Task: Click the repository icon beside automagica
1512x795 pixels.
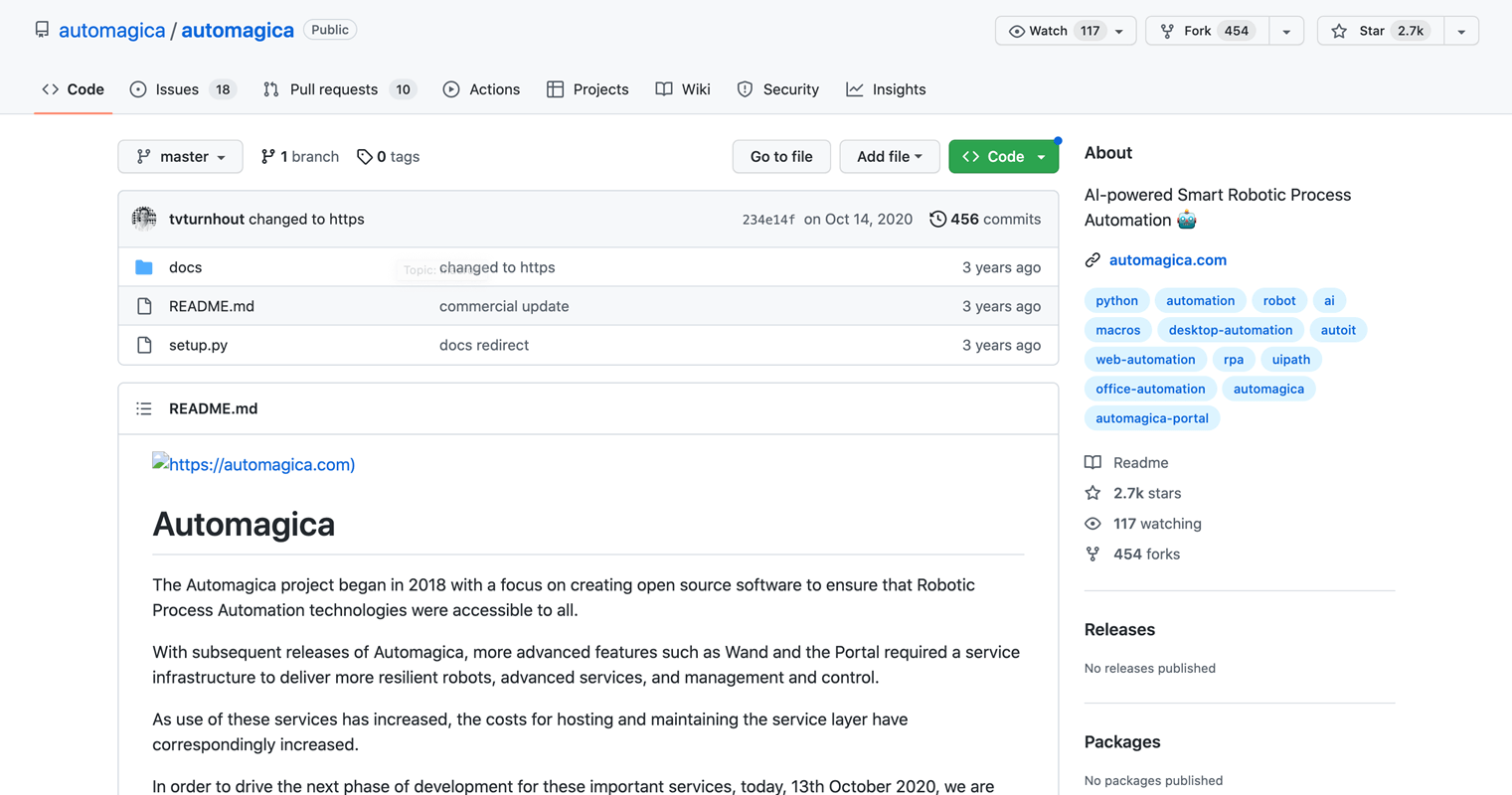Action: (42, 30)
